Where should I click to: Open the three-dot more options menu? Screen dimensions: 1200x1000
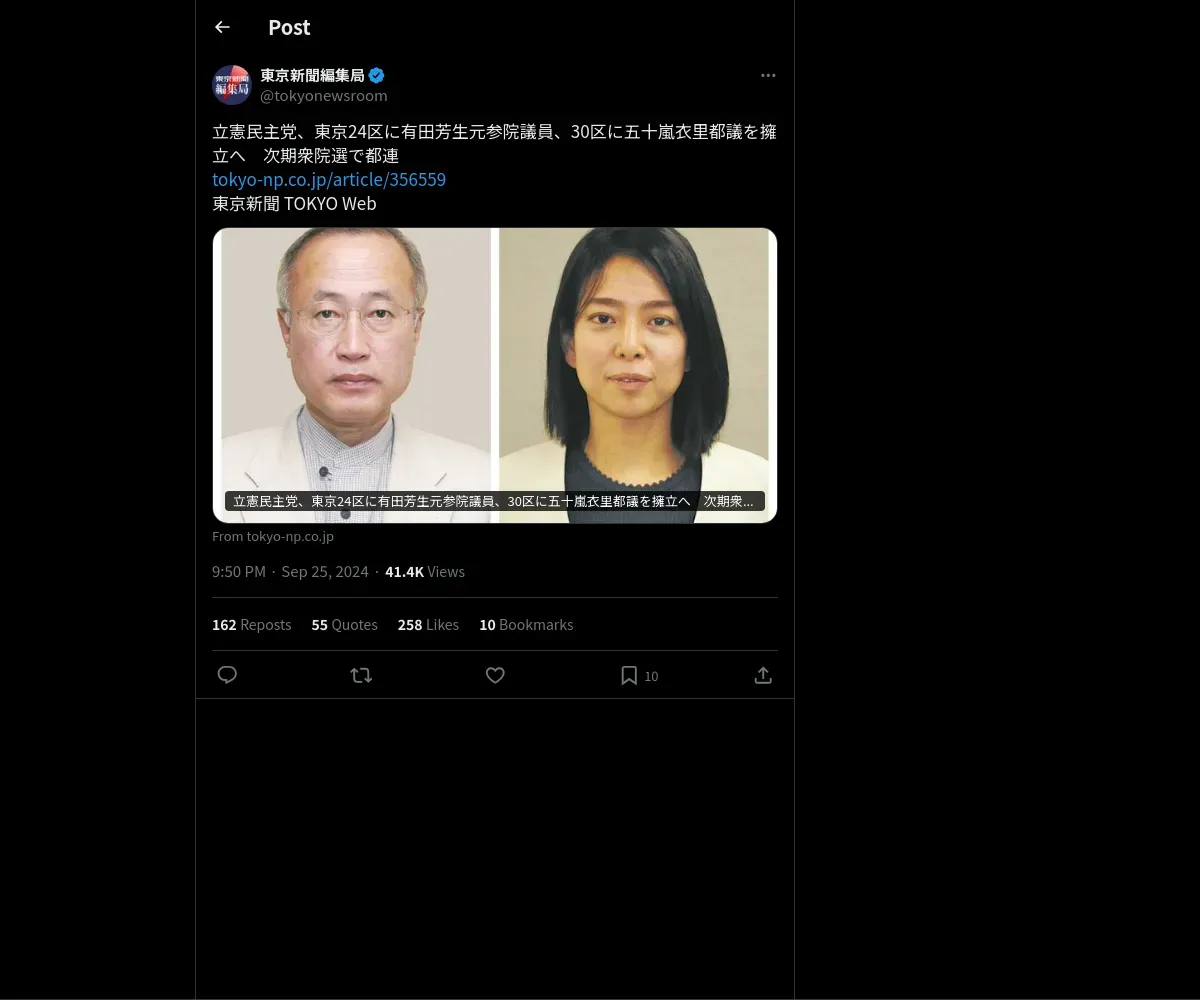pyautogui.click(x=768, y=75)
